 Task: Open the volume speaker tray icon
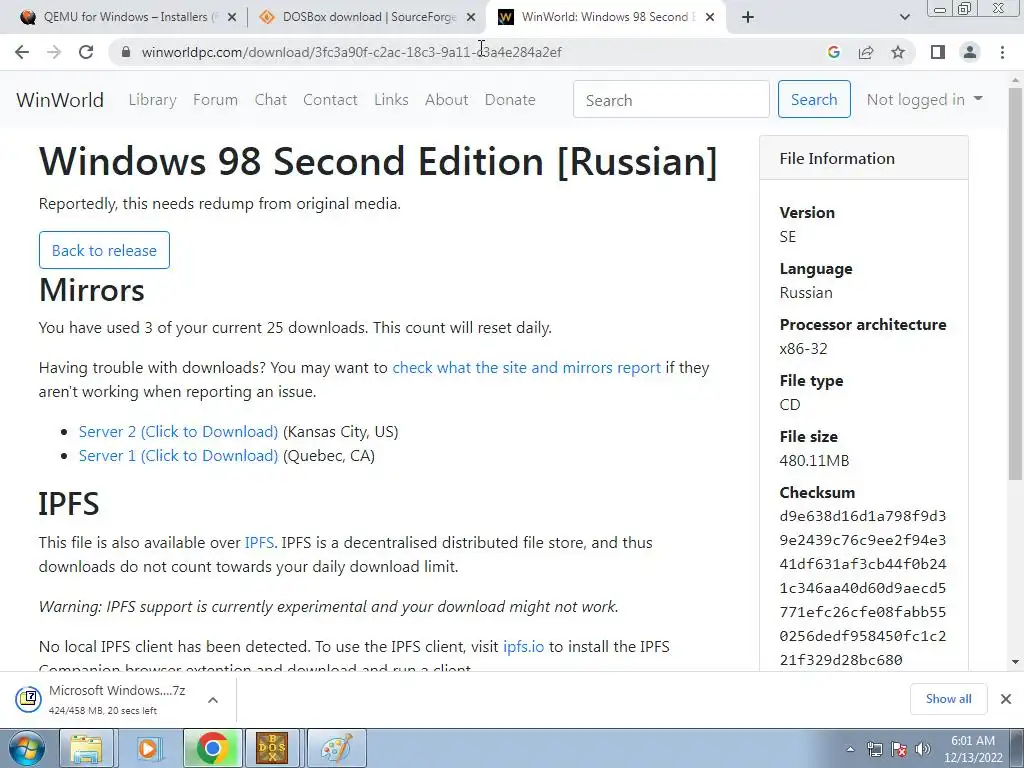click(x=923, y=749)
